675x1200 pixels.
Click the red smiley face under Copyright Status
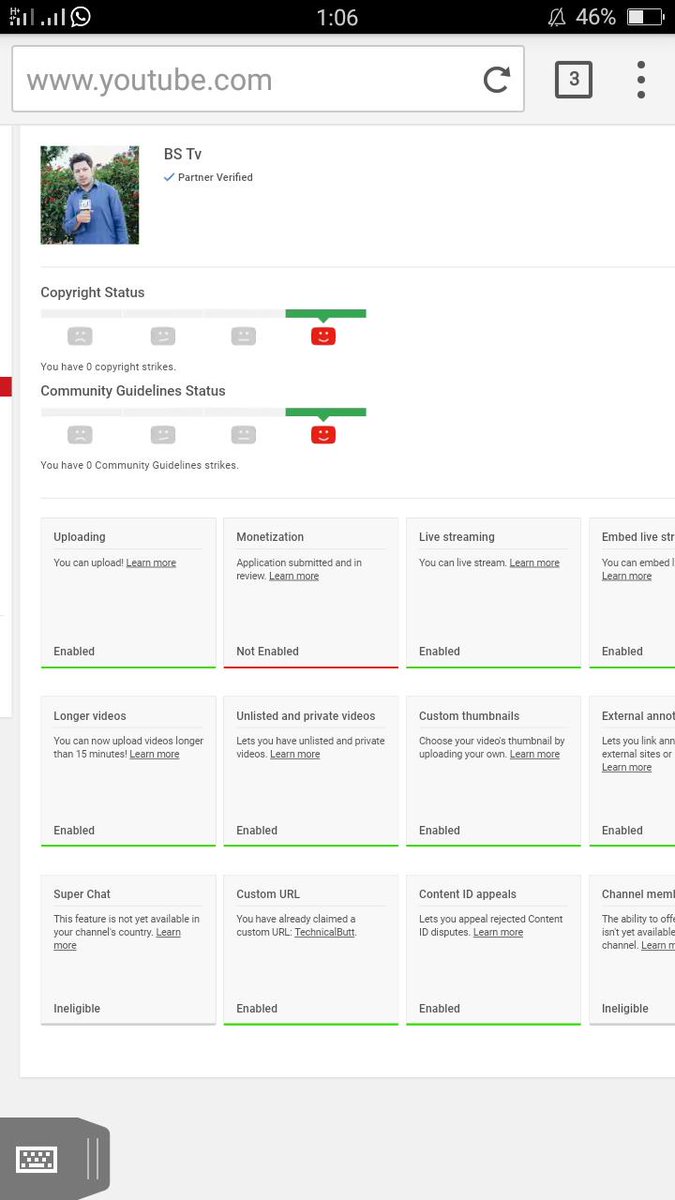point(323,336)
